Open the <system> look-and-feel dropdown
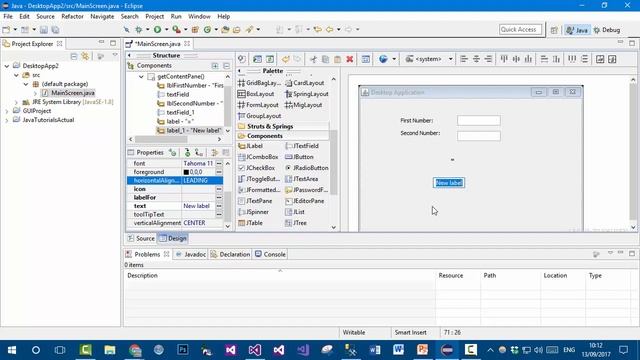640x360 pixels. click(x=451, y=59)
